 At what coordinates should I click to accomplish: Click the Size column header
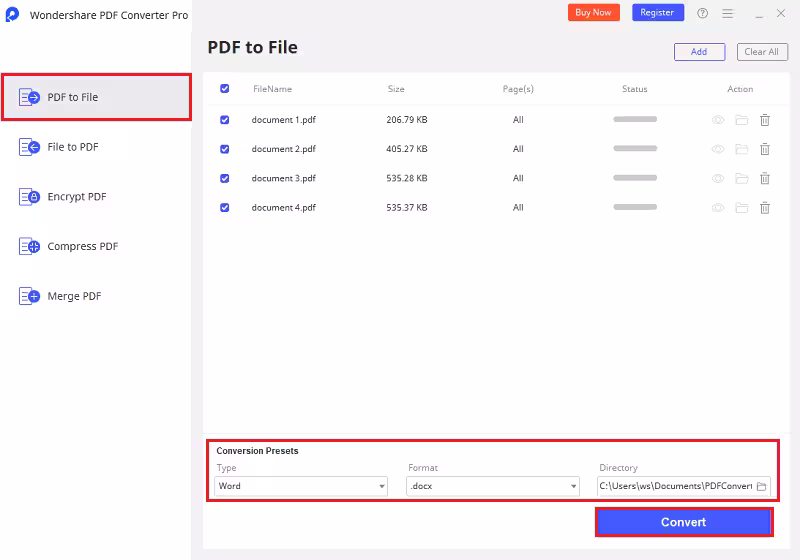tap(396, 89)
